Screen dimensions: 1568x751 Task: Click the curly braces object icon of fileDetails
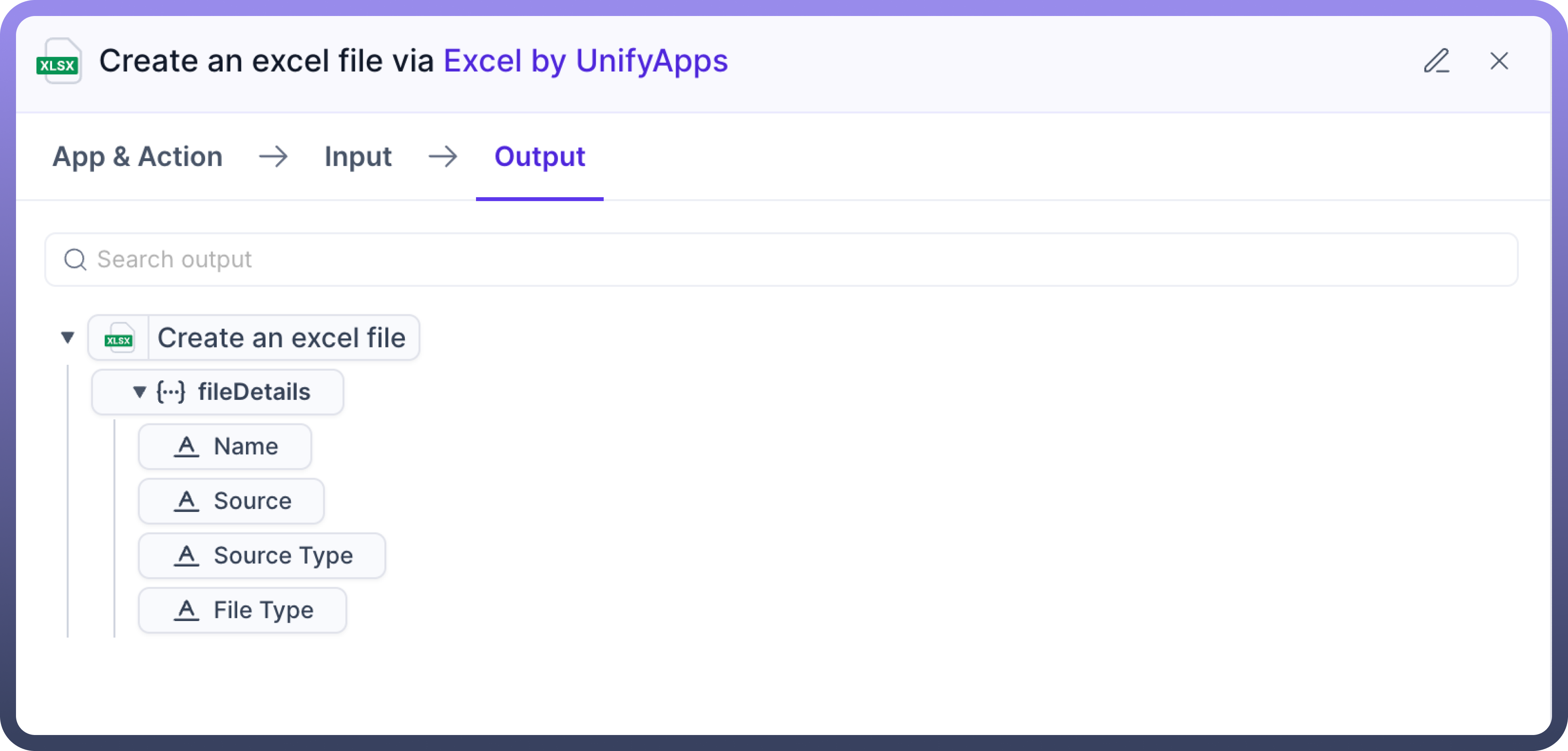coord(170,392)
